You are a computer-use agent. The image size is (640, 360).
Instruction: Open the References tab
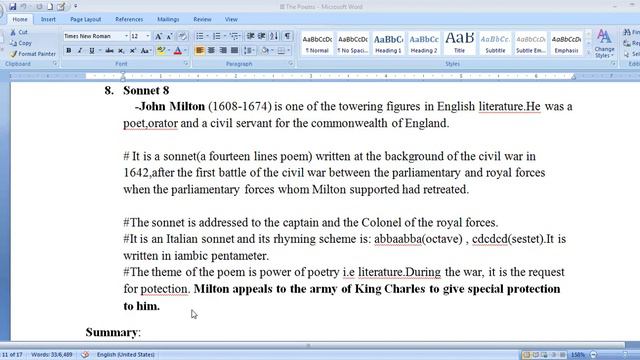pyautogui.click(x=129, y=20)
